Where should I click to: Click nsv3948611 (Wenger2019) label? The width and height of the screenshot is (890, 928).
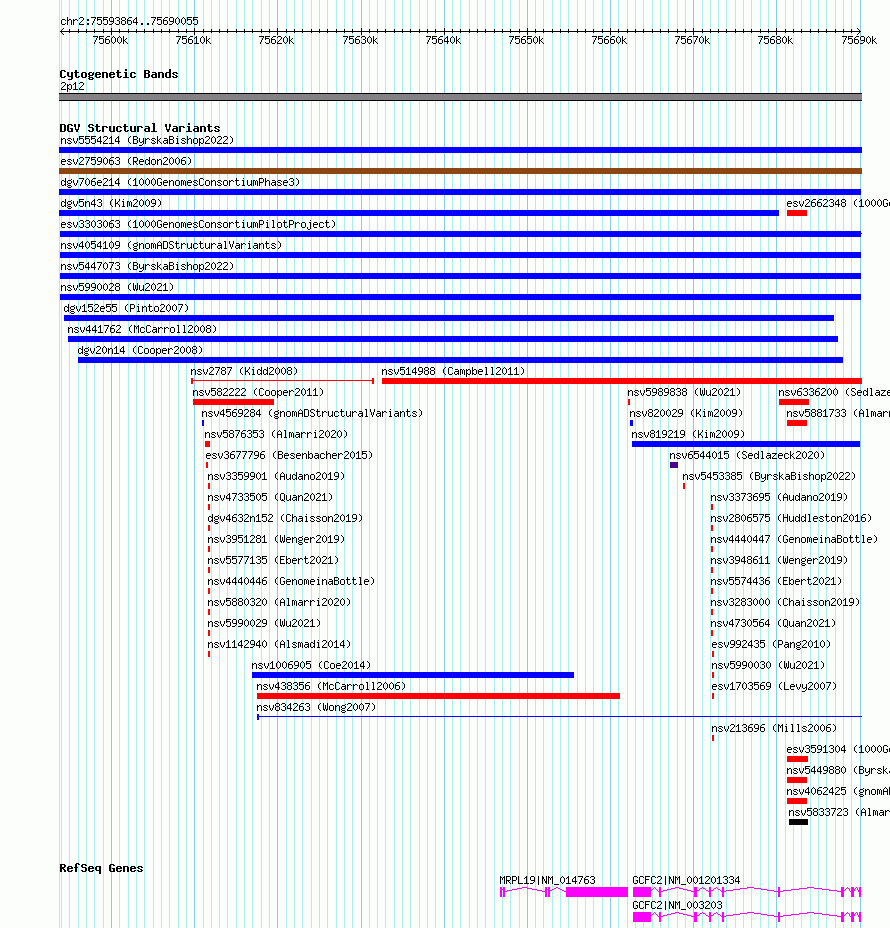[779, 560]
